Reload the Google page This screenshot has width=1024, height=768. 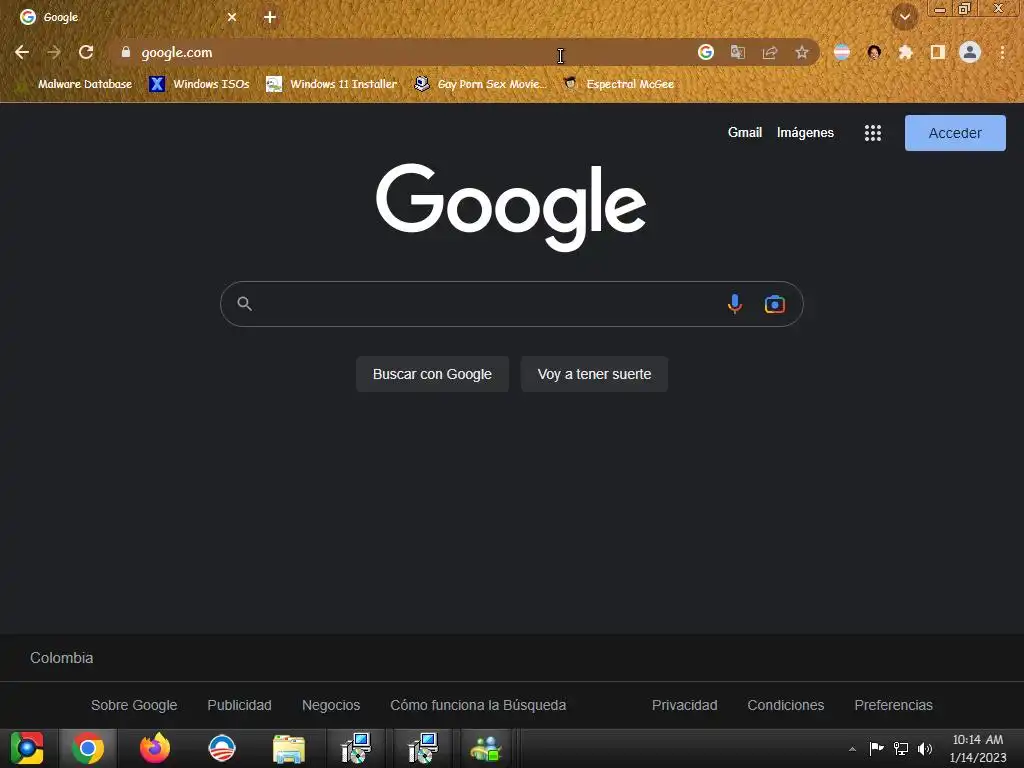click(86, 52)
